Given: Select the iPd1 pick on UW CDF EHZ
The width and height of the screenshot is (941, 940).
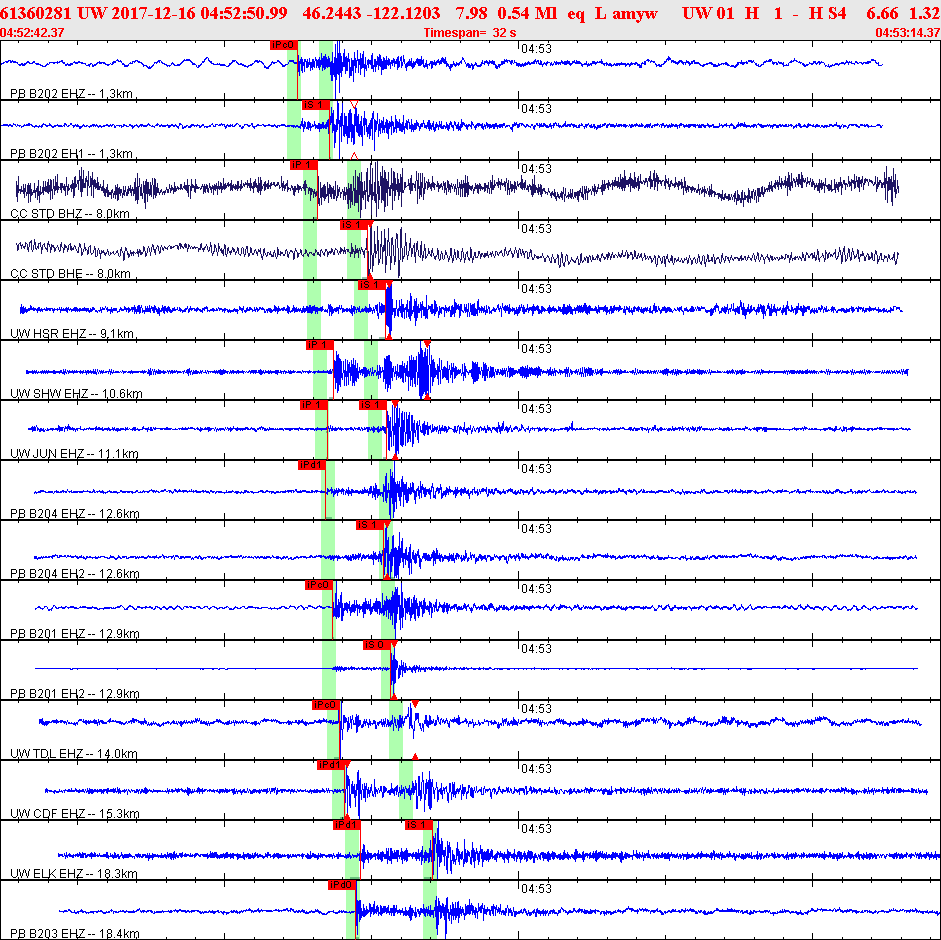Looking at the screenshot, I should [x=331, y=765].
